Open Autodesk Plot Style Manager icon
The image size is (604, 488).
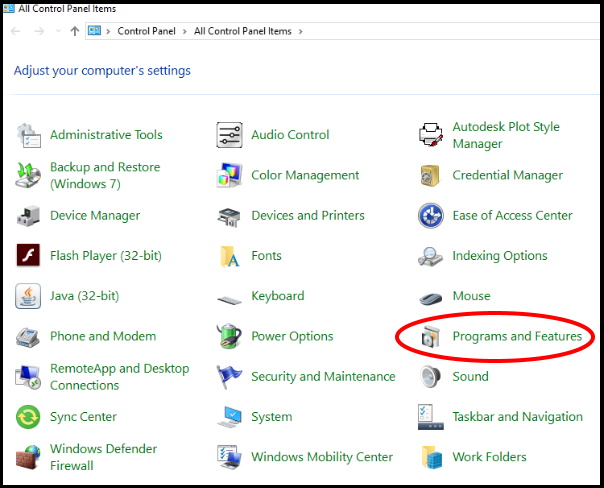pyautogui.click(x=431, y=135)
